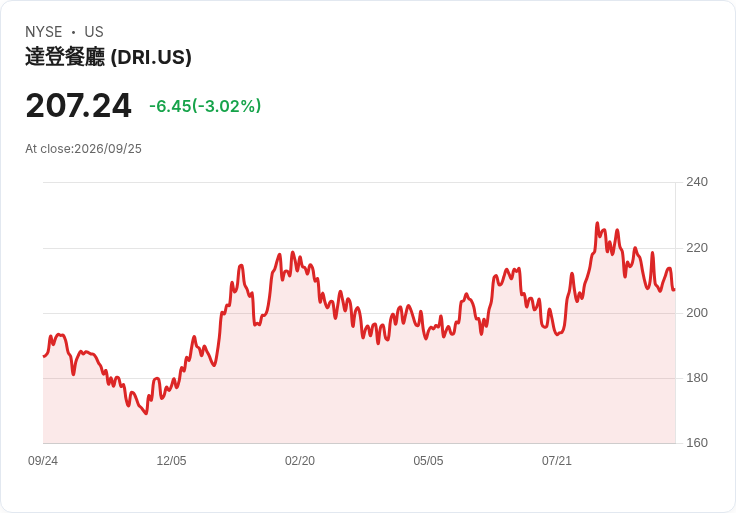Click the price change -6.45(-3.02%)
Screen dimensions: 736x513
(x=205, y=106)
